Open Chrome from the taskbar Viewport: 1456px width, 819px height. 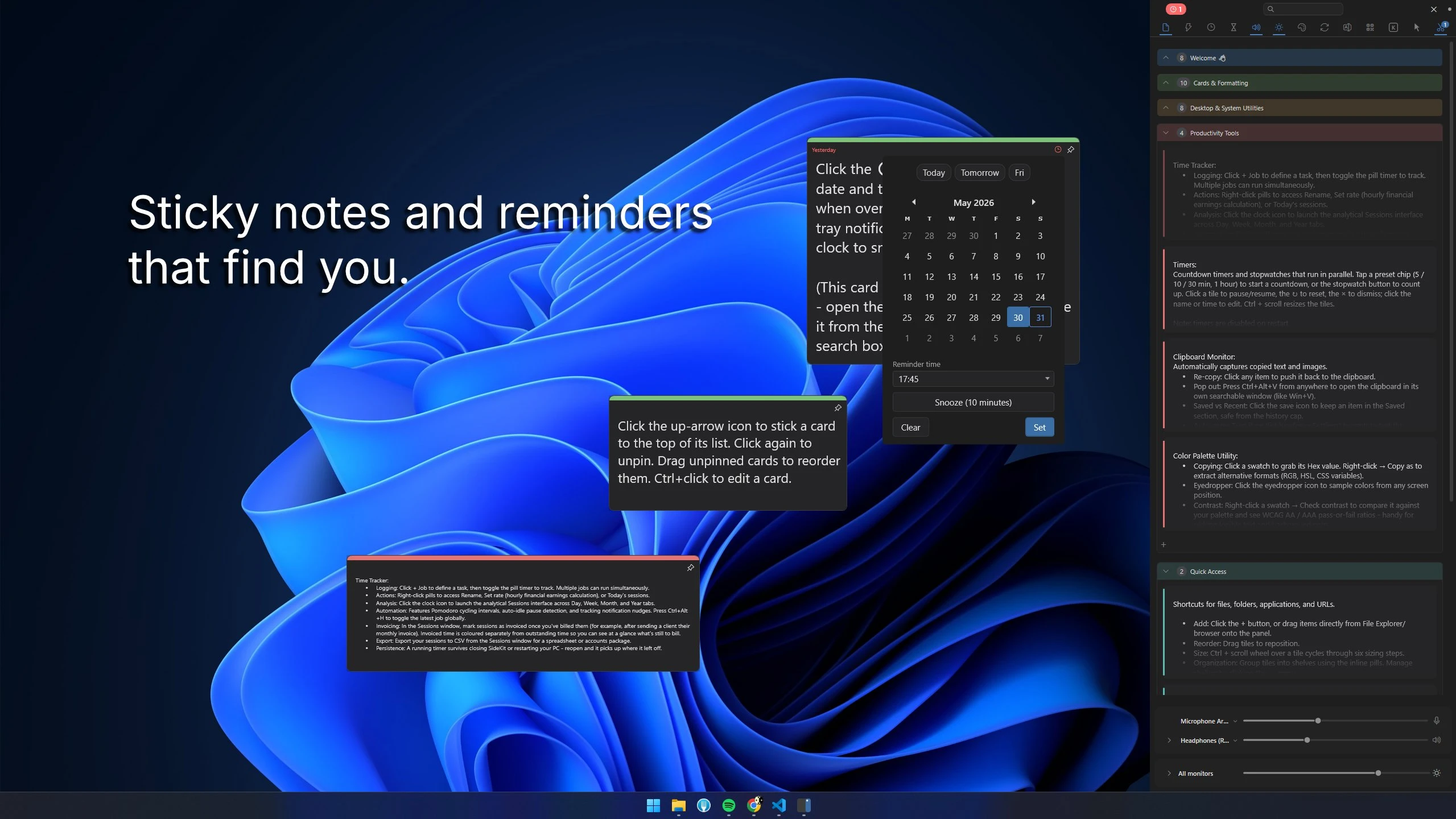pos(754,805)
